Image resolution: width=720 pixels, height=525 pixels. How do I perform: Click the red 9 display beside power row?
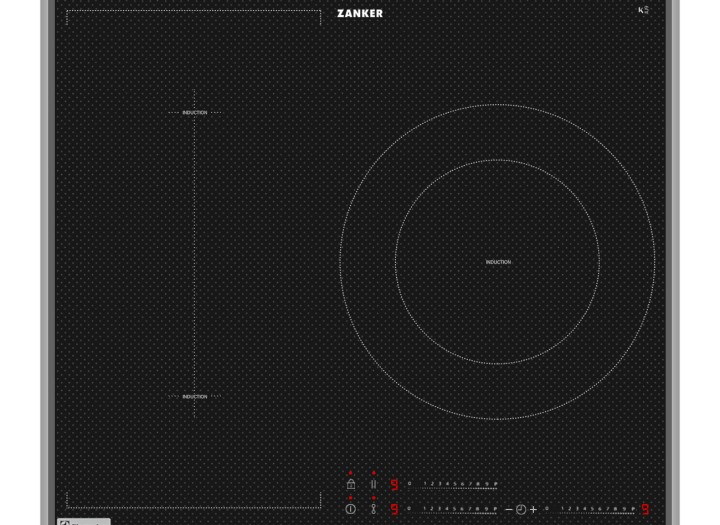pyautogui.click(x=394, y=509)
